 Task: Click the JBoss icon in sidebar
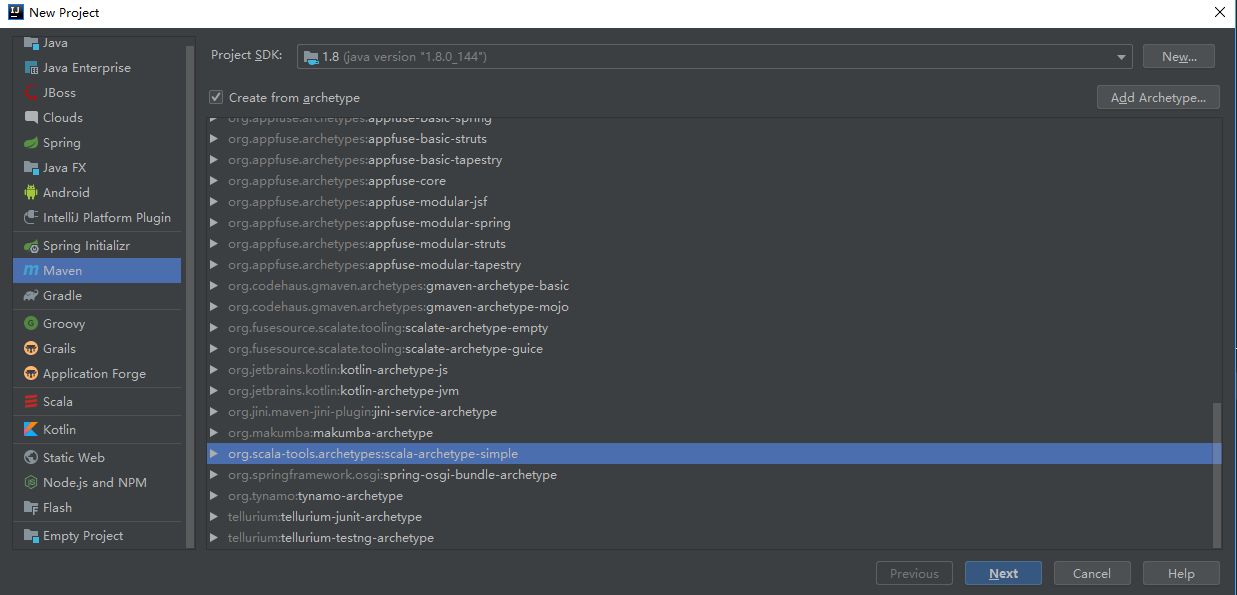point(30,93)
